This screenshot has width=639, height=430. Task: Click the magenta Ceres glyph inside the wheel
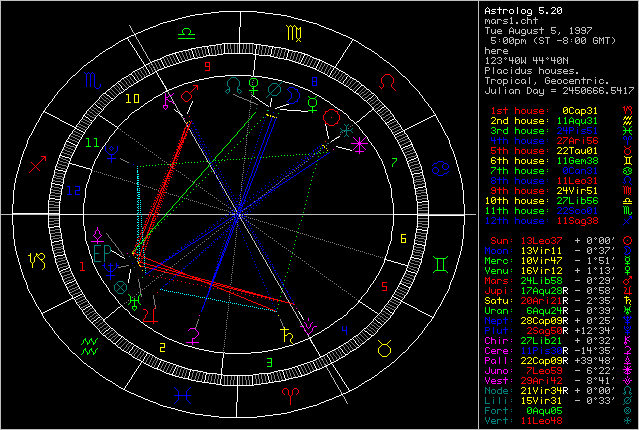(x=193, y=337)
